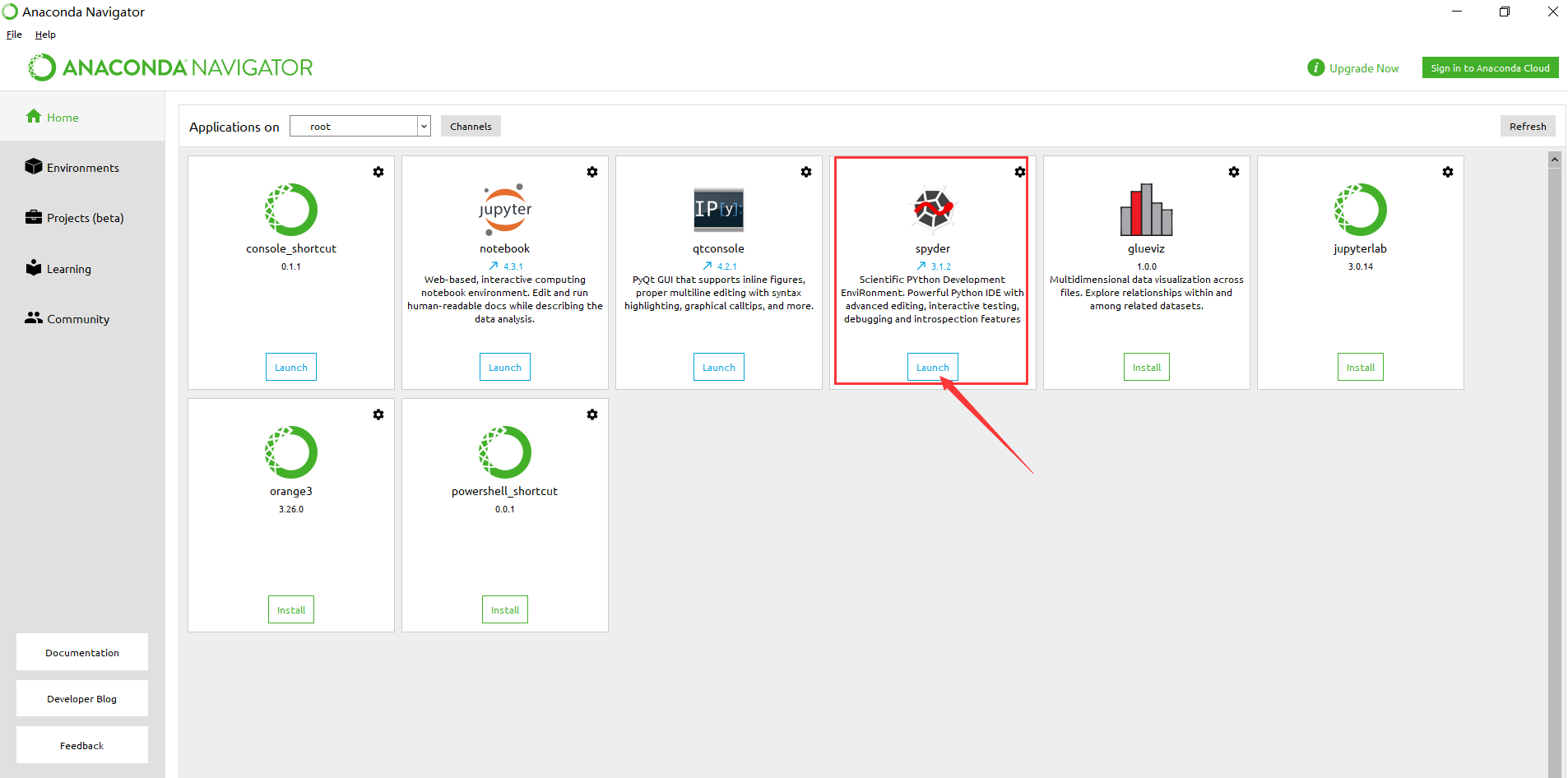Click the IPython qtconsole logo
1568x778 pixels.
[719, 210]
